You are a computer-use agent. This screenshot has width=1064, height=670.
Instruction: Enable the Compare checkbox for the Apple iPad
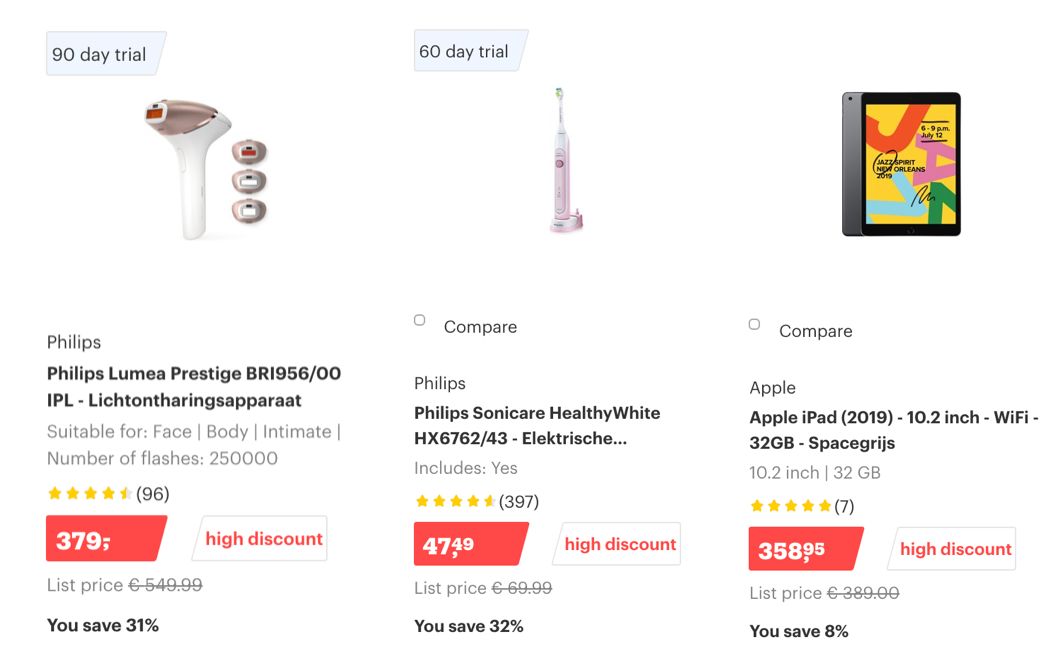coord(754,323)
